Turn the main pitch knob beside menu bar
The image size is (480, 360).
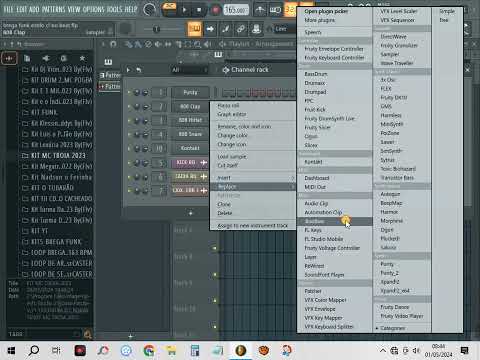[x=150, y=9]
